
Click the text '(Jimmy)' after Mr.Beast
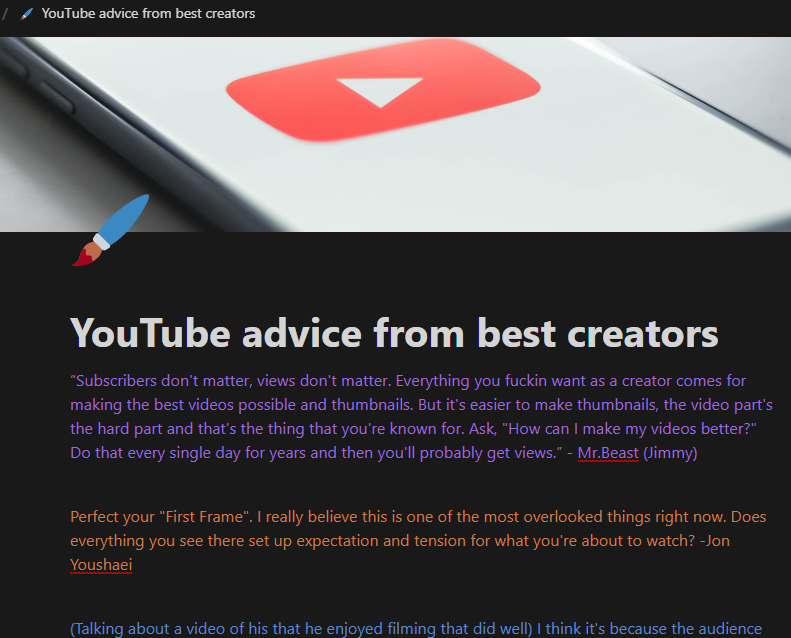(670, 453)
